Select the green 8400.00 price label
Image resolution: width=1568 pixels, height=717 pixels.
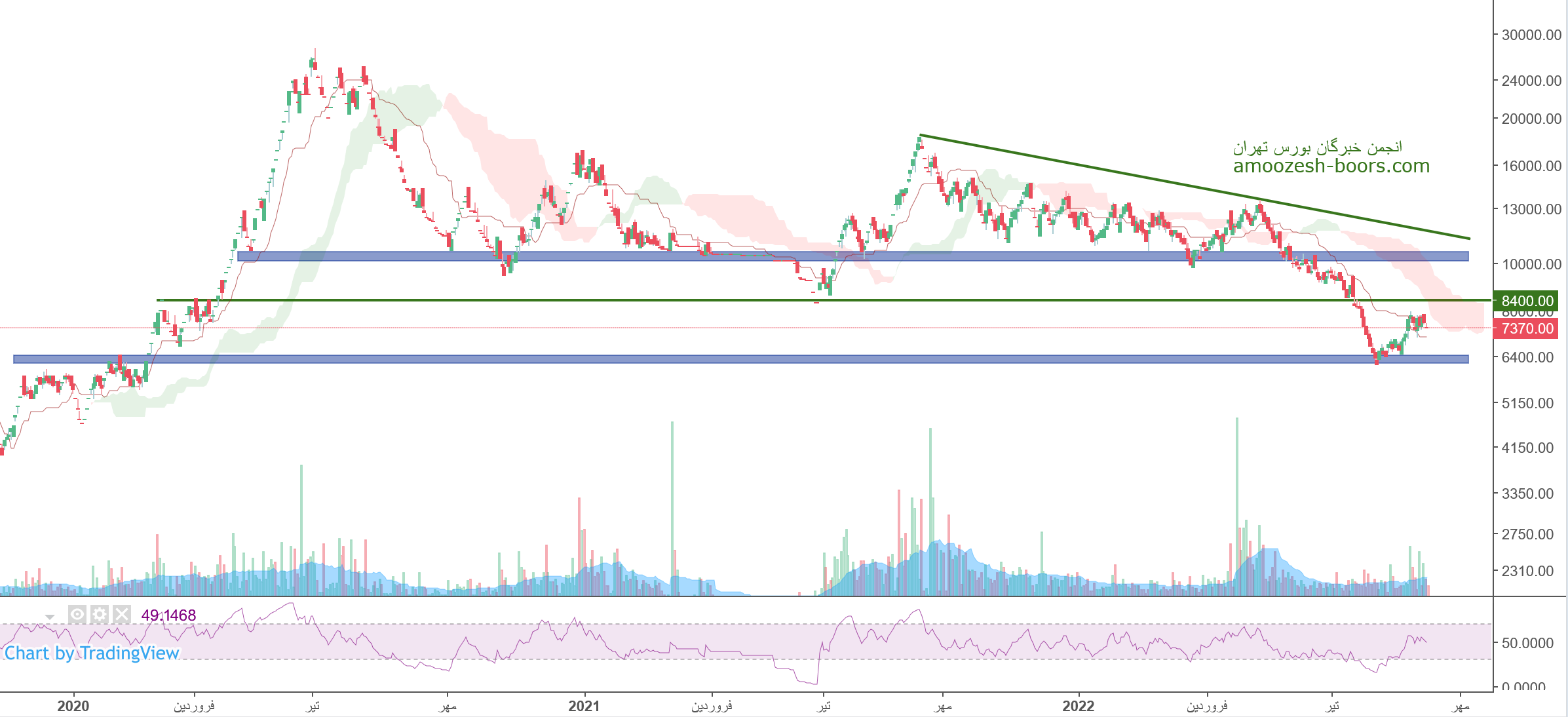click(1526, 301)
